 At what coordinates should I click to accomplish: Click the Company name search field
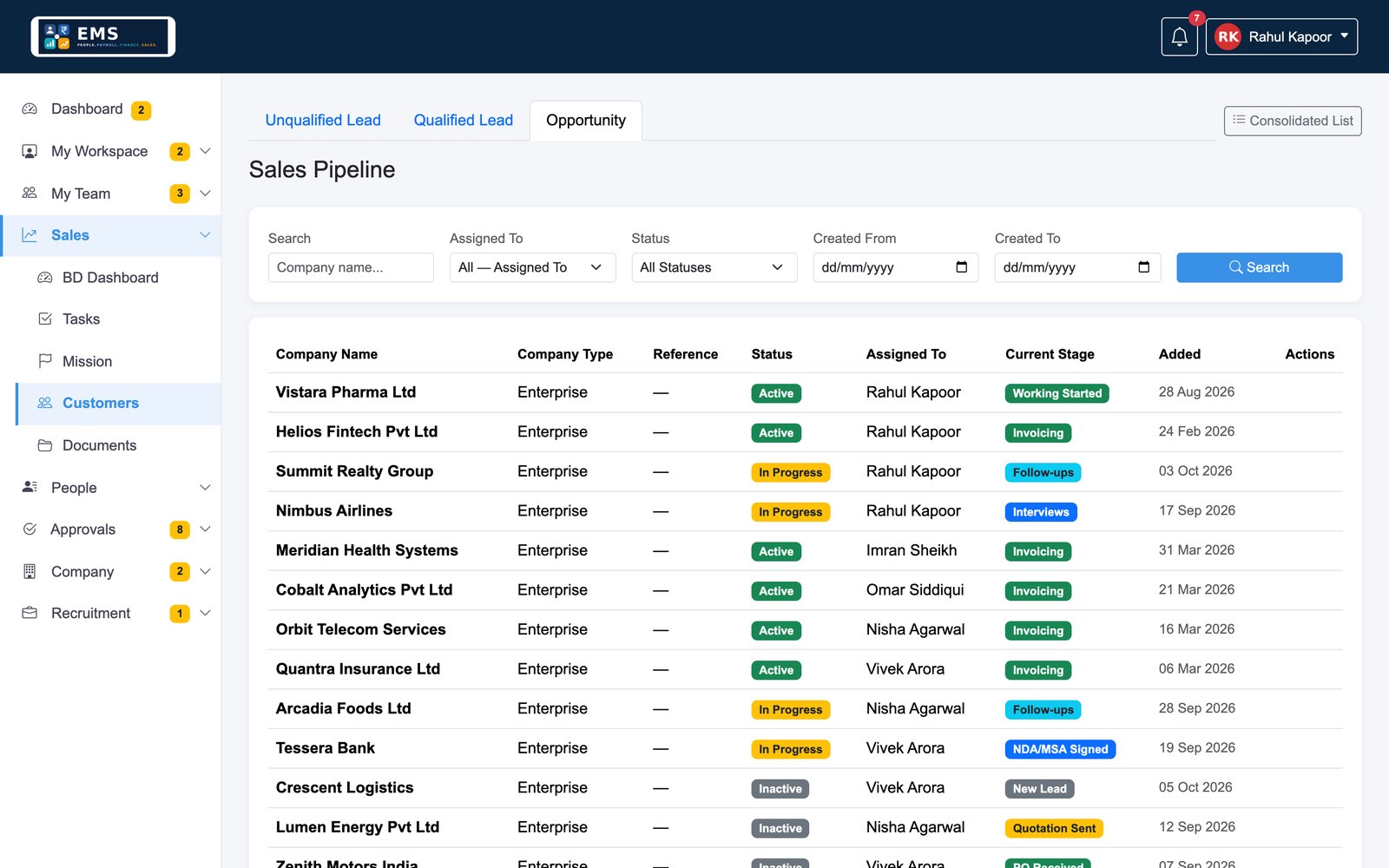pos(351,267)
